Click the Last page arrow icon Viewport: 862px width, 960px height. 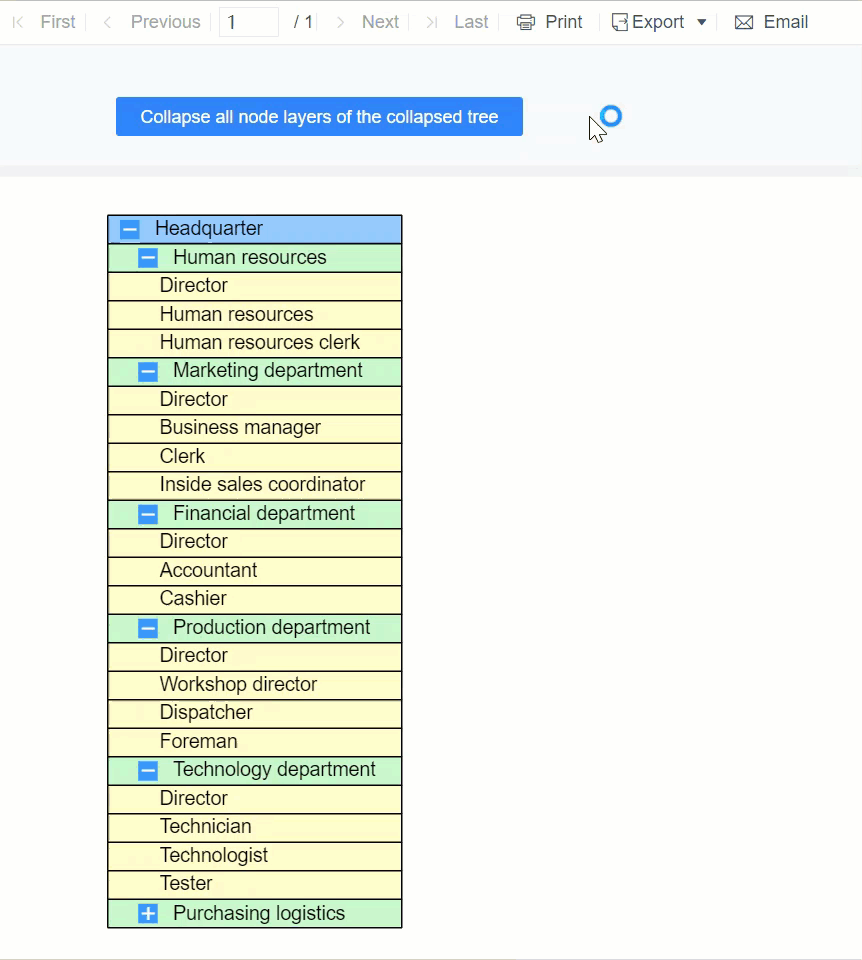point(432,23)
